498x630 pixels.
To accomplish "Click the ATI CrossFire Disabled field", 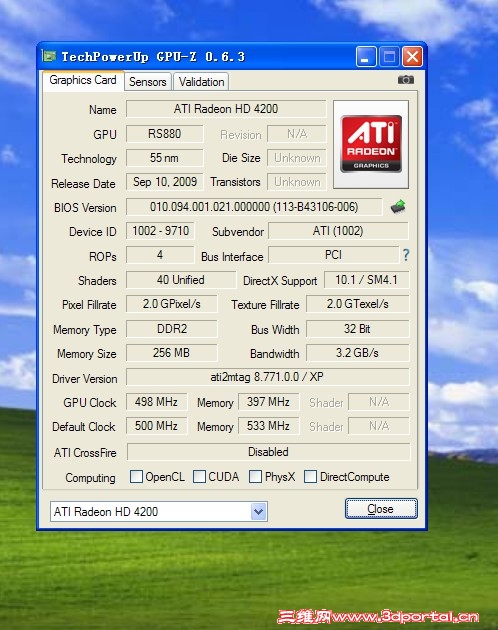I will tap(268, 452).
